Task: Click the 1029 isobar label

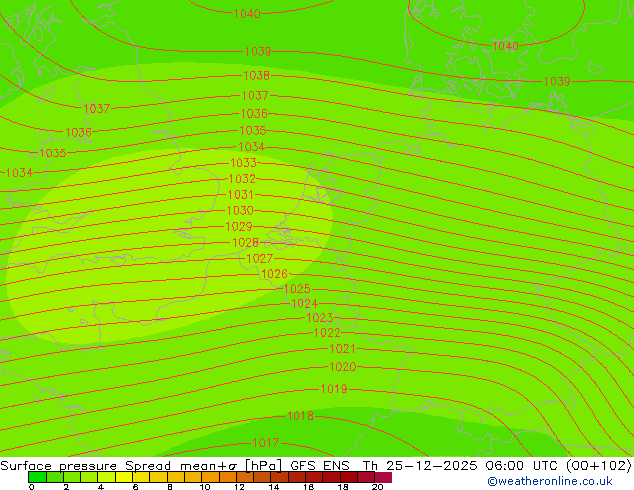Action: pos(239,227)
